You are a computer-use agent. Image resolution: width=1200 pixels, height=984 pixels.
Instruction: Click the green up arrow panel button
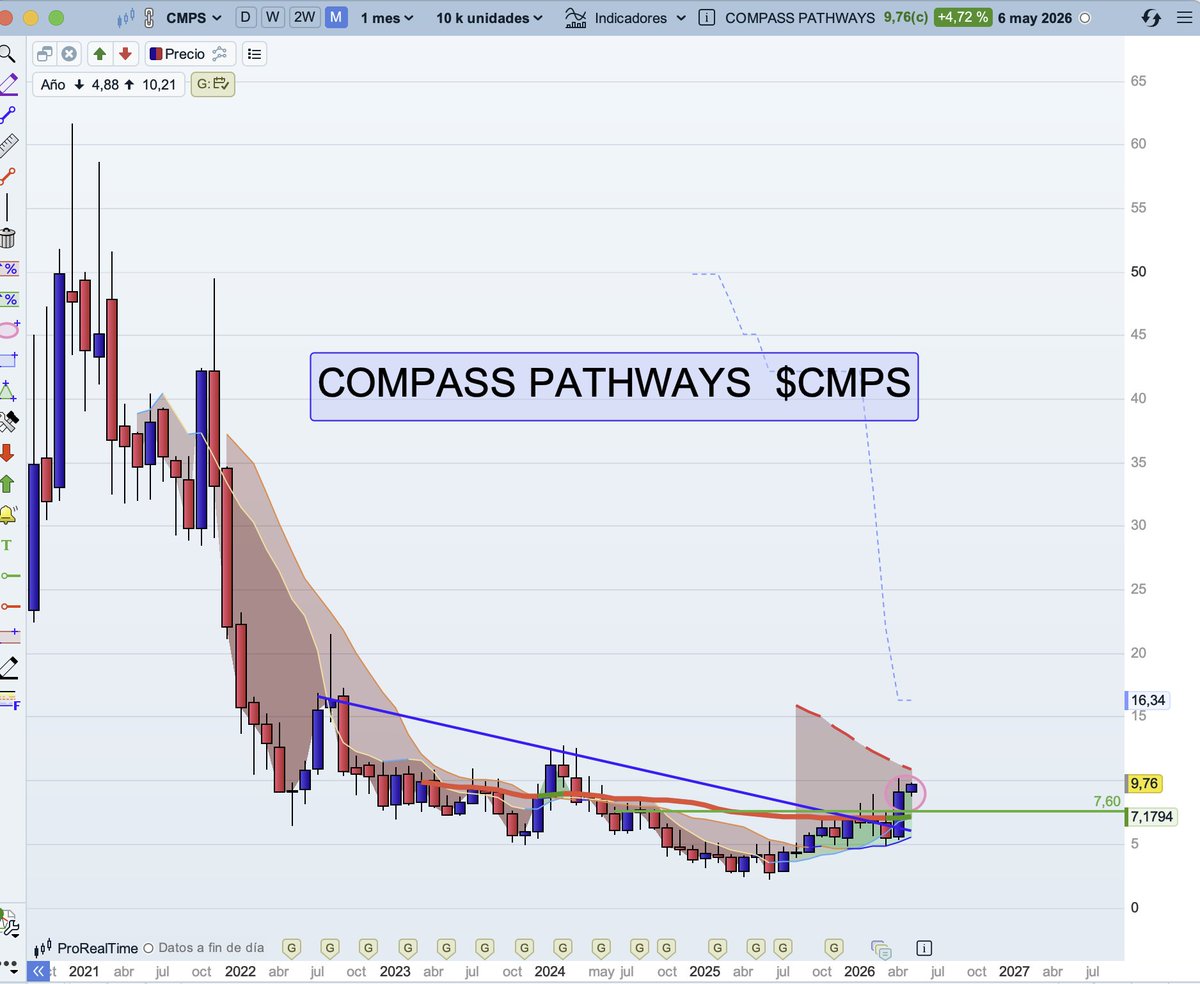(x=100, y=54)
